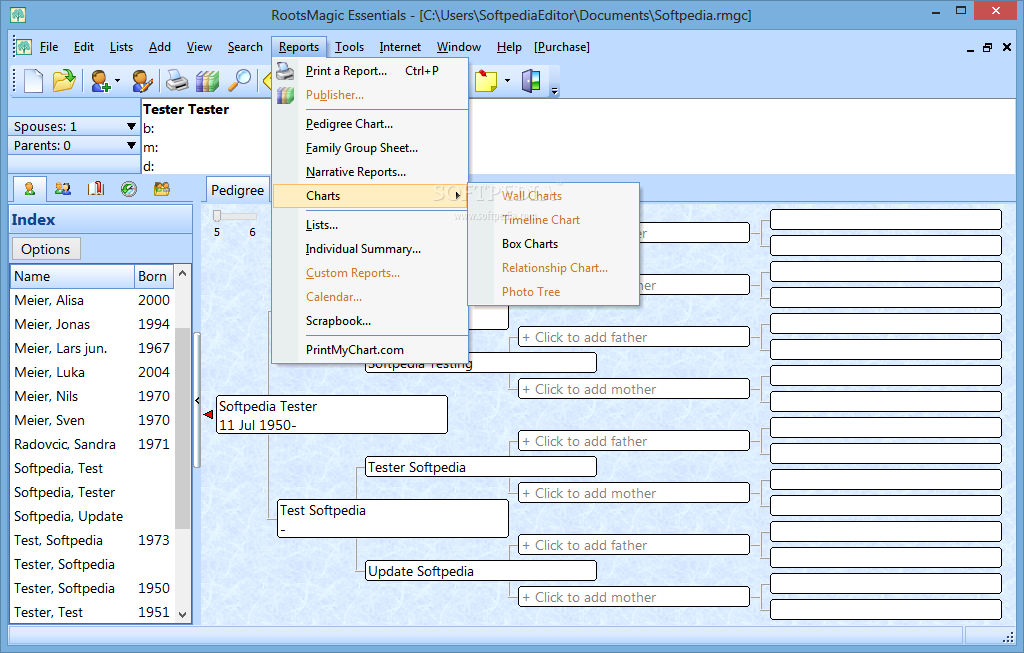
Task: Open the Tools menu
Action: (349, 47)
